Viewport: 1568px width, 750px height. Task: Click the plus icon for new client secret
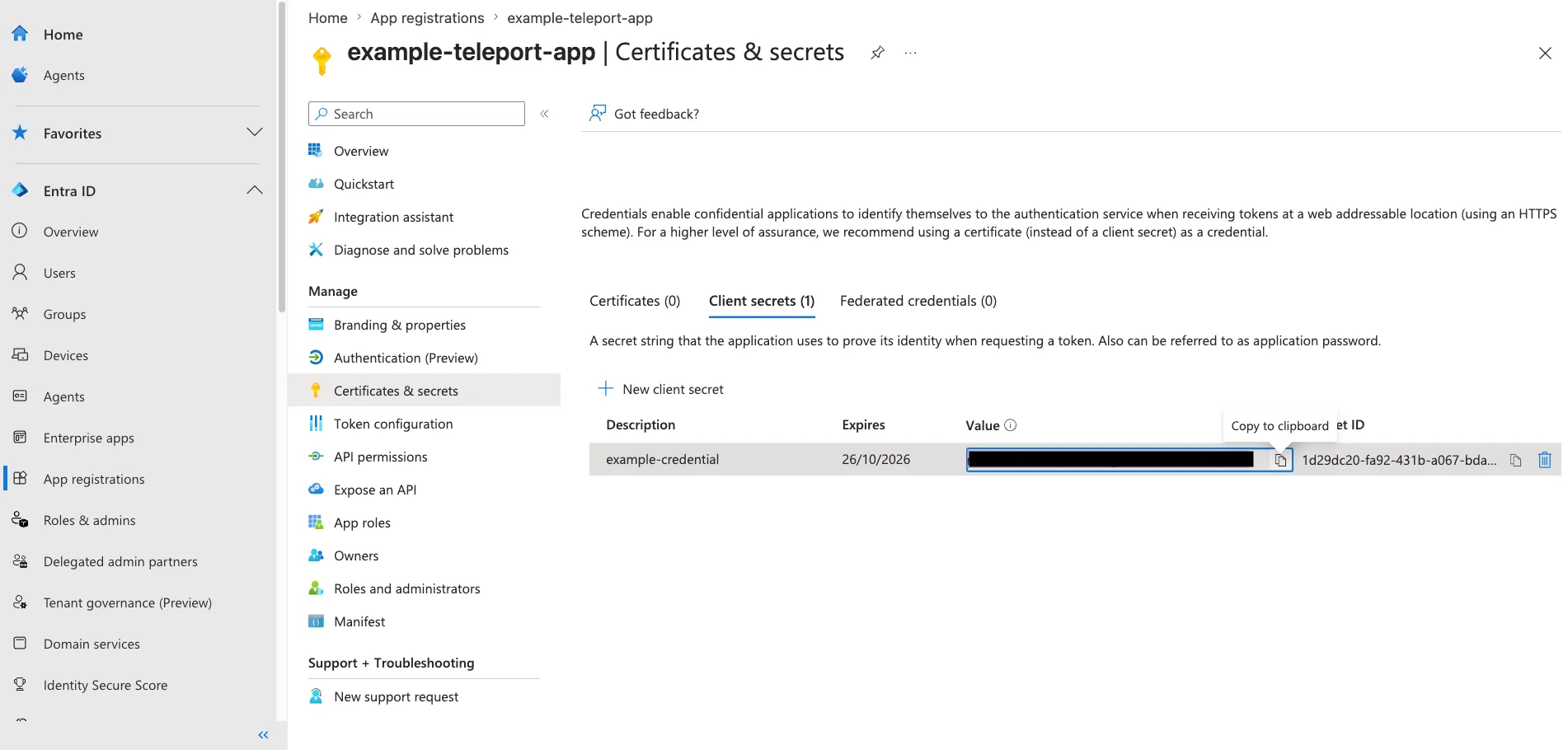click(606, 388)
